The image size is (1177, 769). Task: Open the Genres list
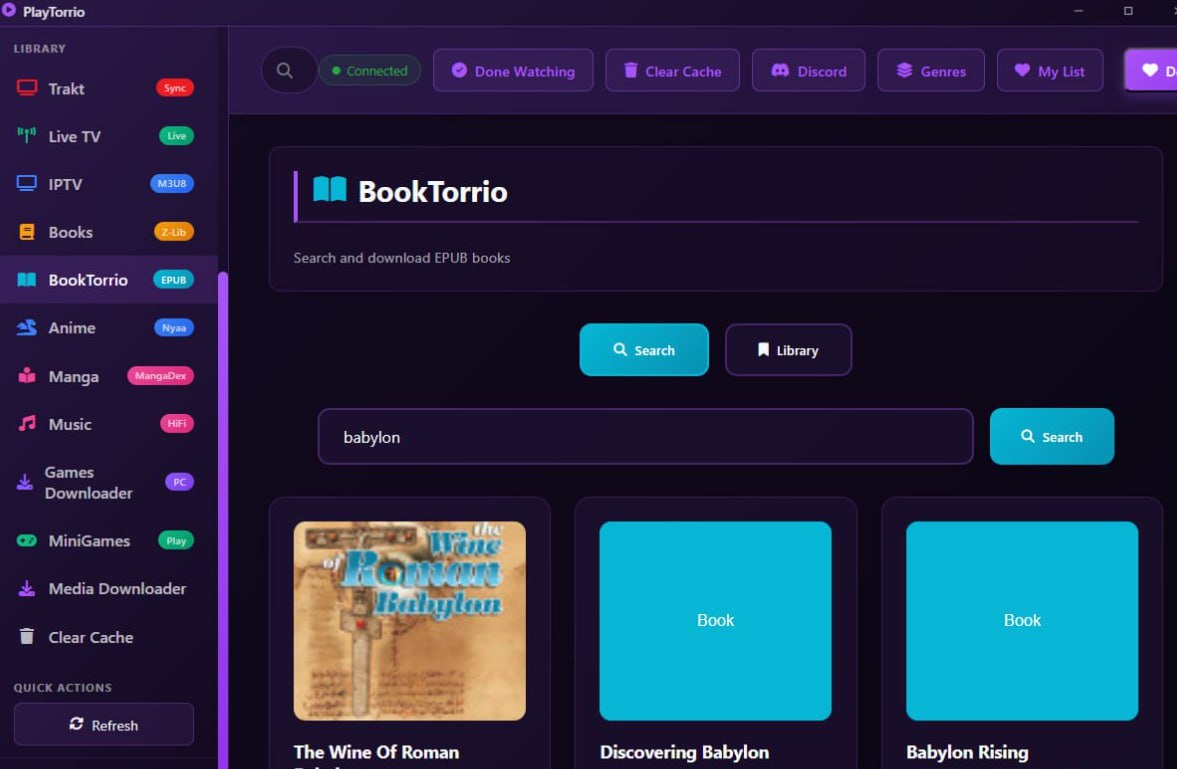pos(931,71)
